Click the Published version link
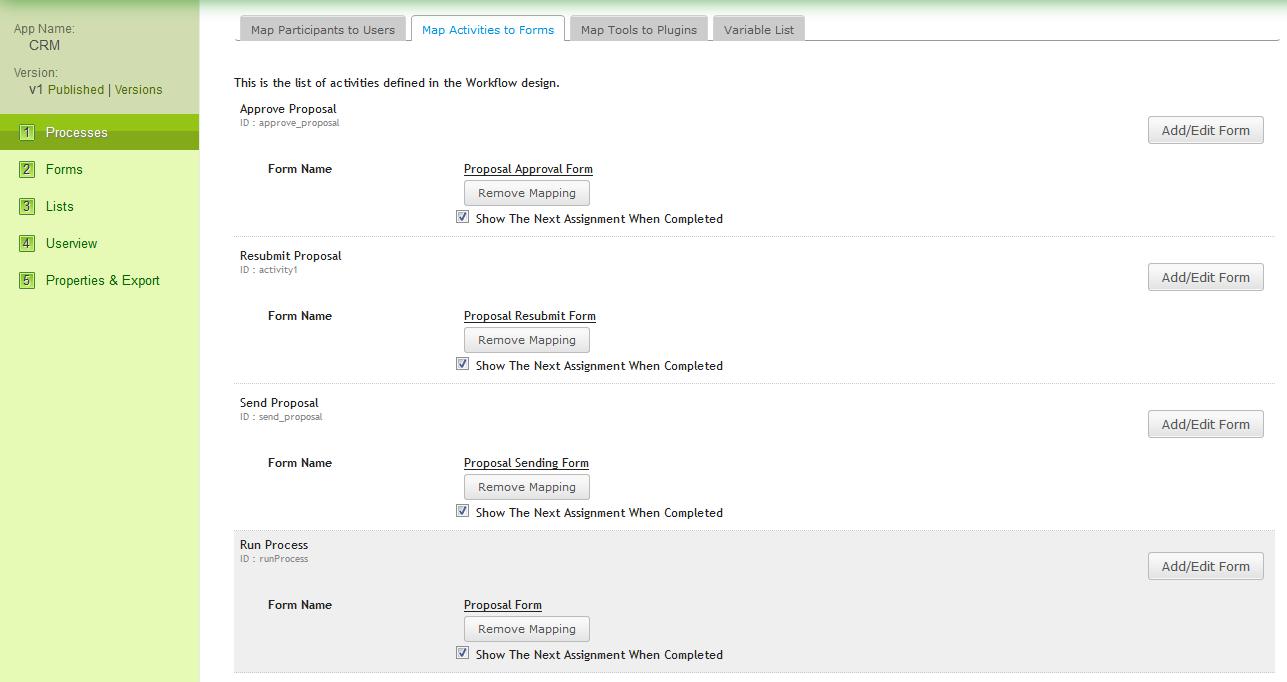Viewport: 1287px width, 682px height. click(76, 89)
